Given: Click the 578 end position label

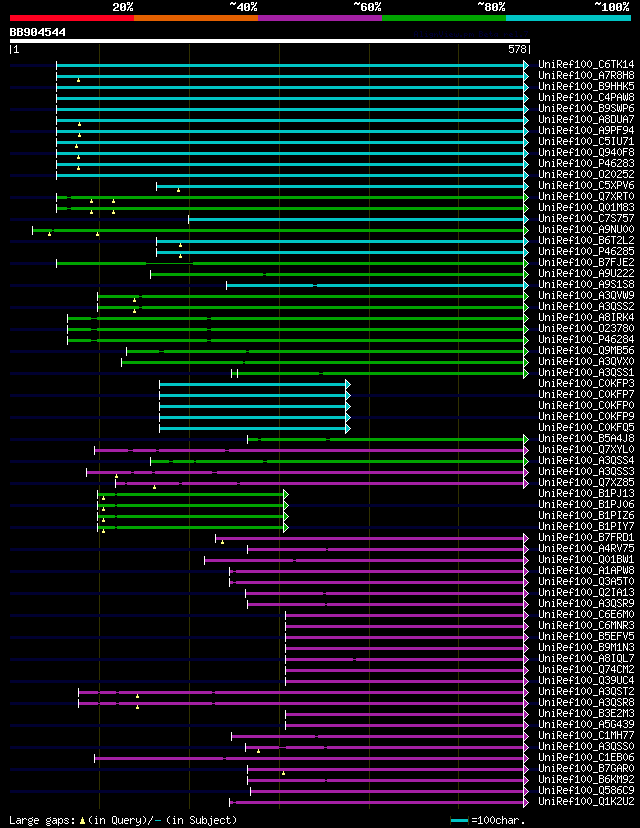Looking at the screenshot, I should click(x=517, y=49).
